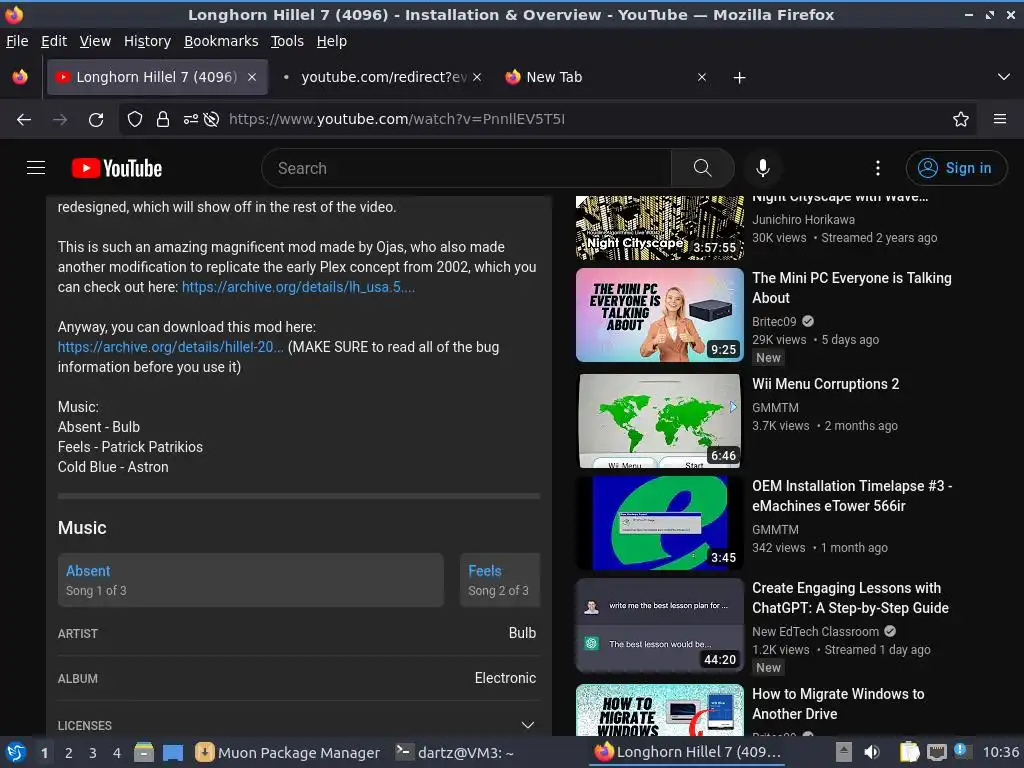Viewport: 1024px width, 768px height.
Task: Visit Junichiro Horikawa channel name
Action: point(803,219)
